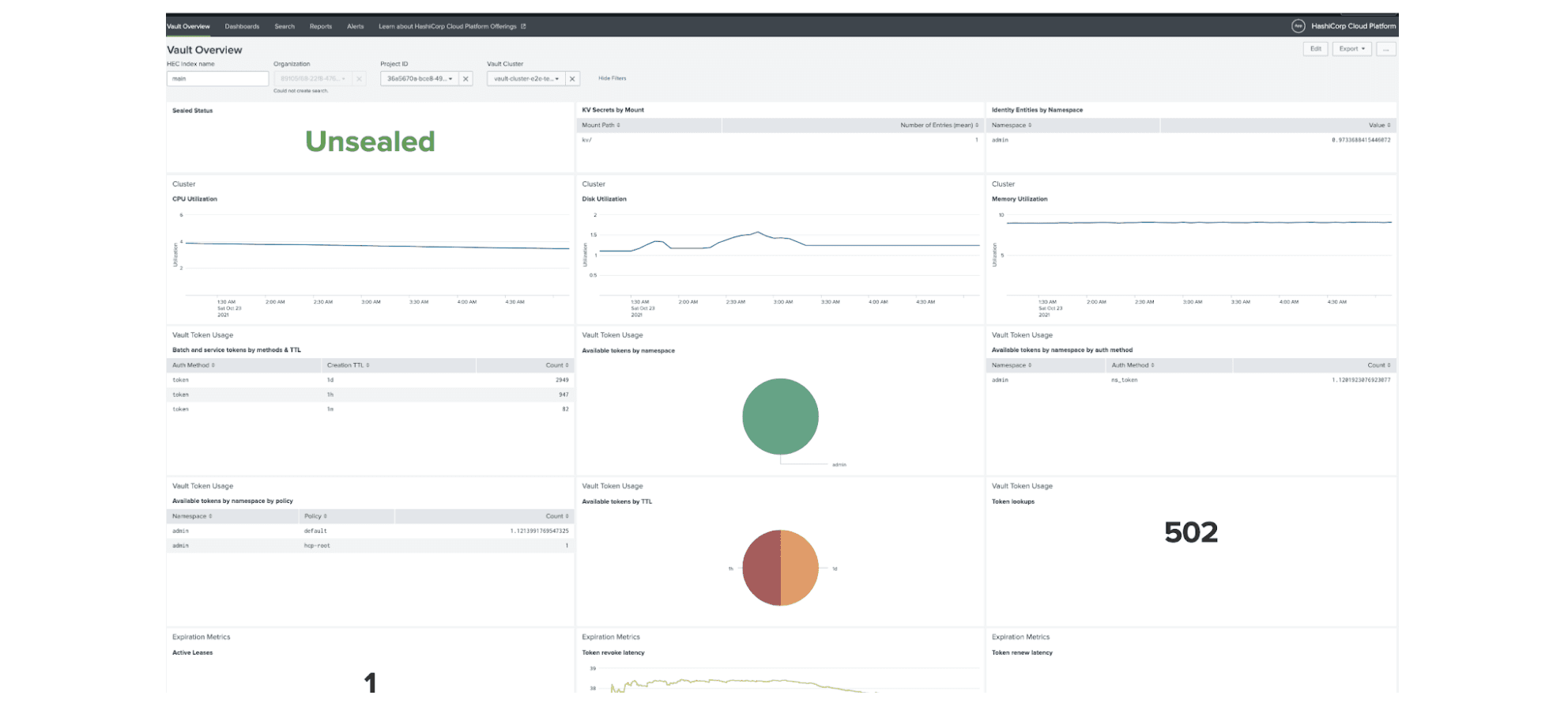This screenshot has height=718, width=1568.
Task: Go to the Alerts menu item
Action: point(356,26)
